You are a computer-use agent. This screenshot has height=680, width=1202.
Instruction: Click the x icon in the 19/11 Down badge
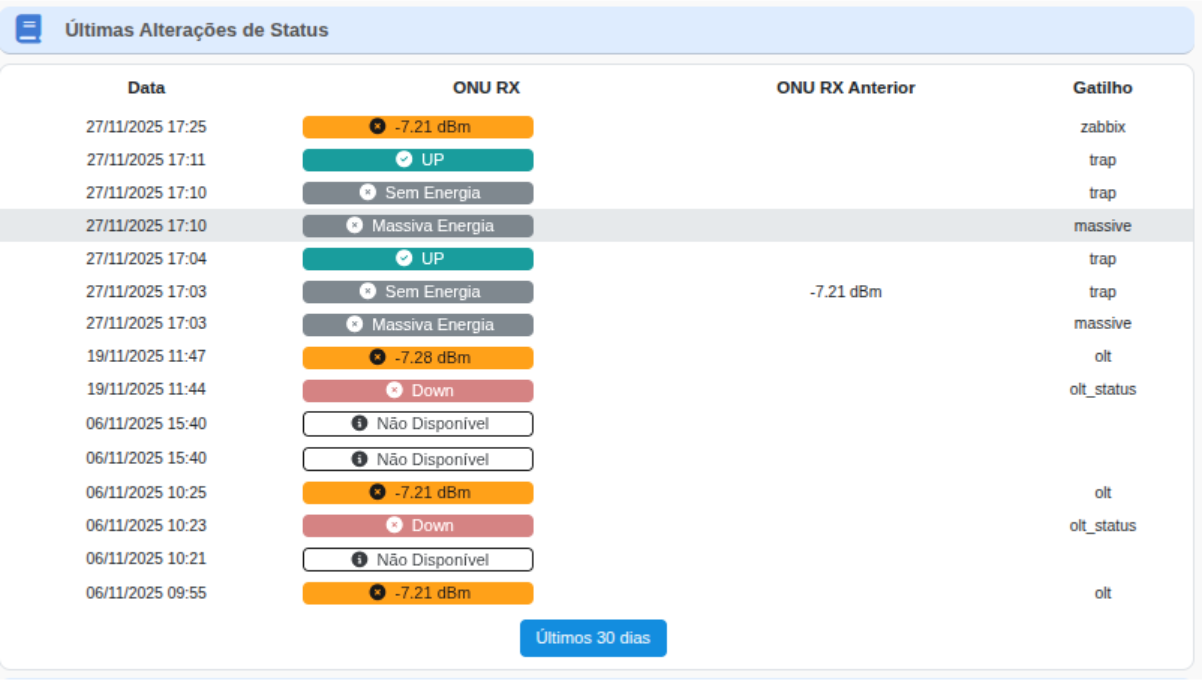click(394, 390)
